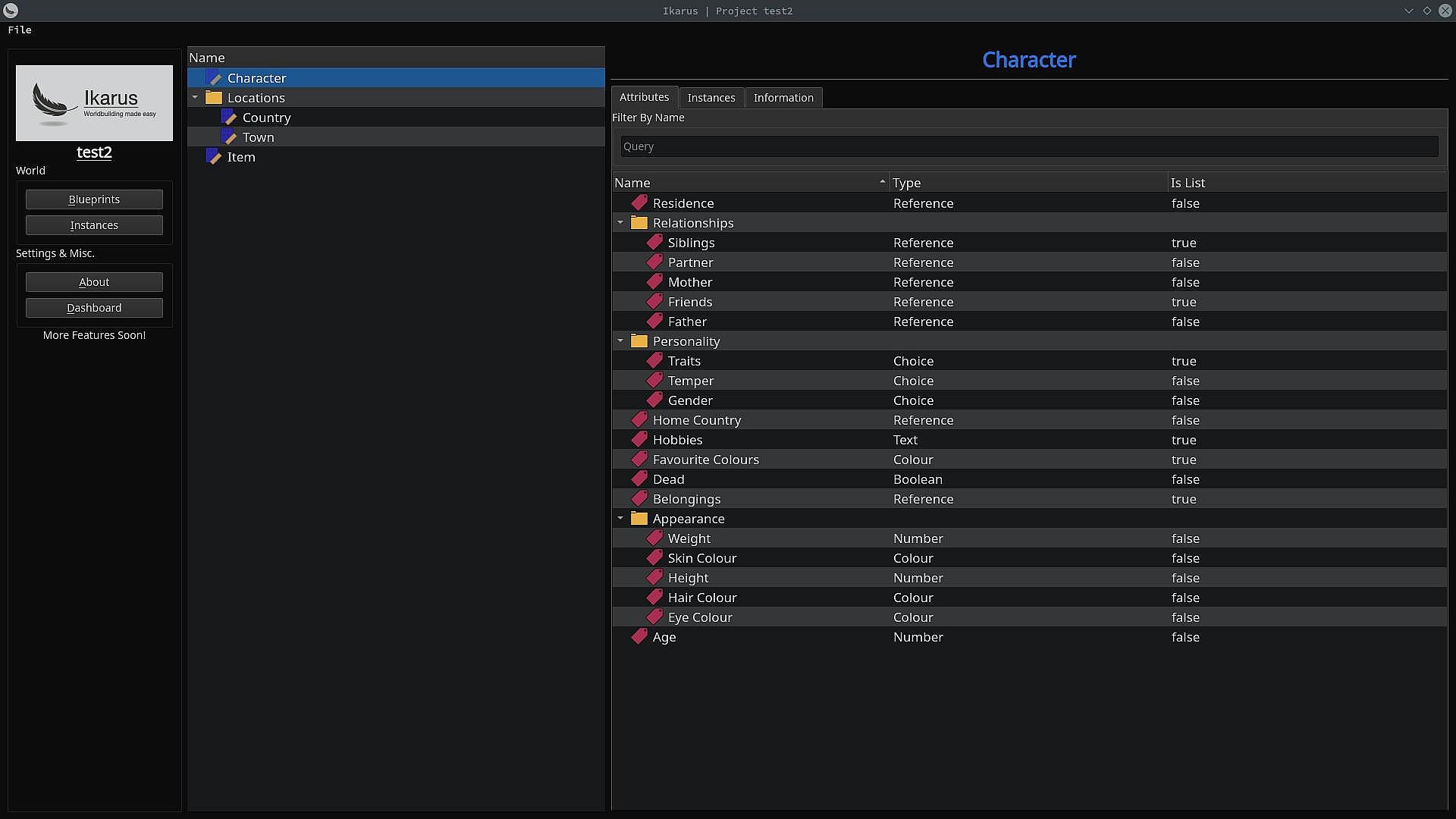The height and width of the screenshot is (819, 1456).
Task: Open the Information tab
Action: [x=783, y=97]
